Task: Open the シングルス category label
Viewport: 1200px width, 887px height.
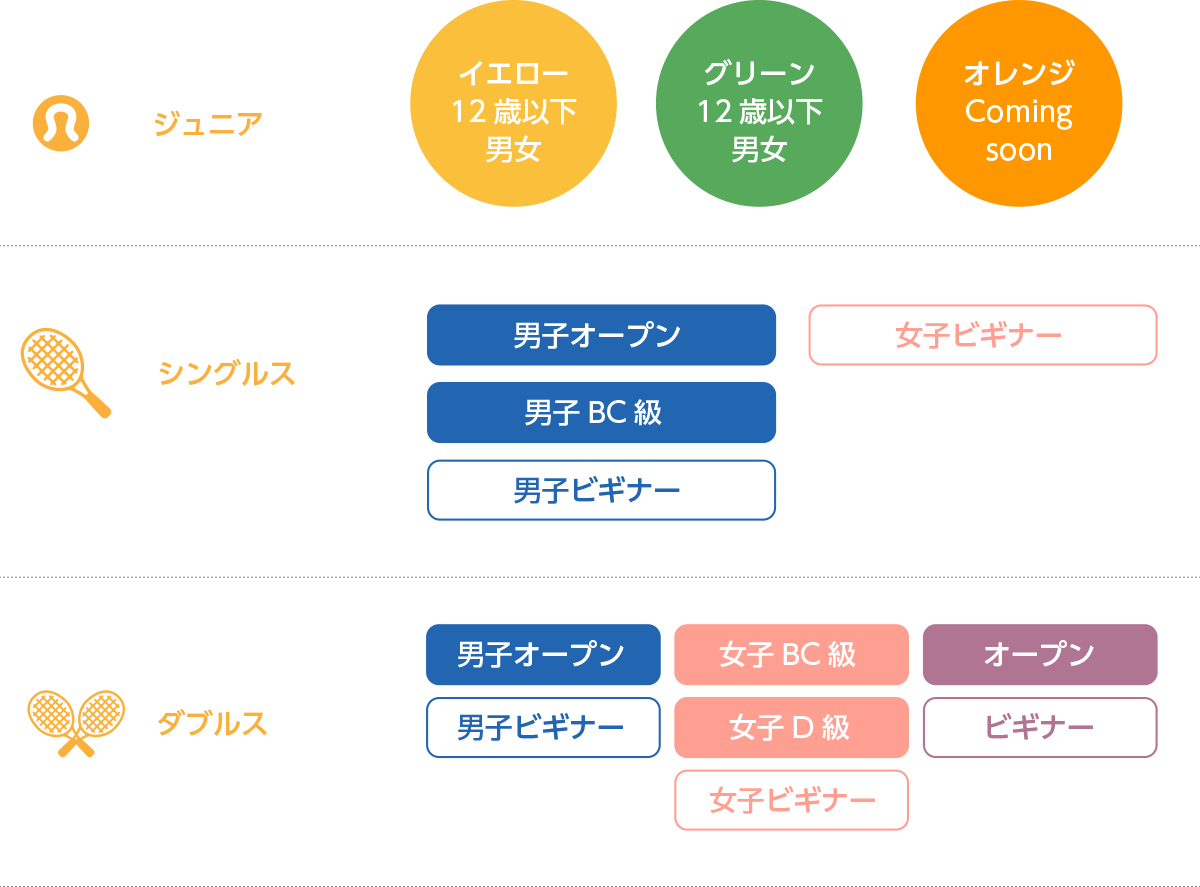Action: [227, 374]
